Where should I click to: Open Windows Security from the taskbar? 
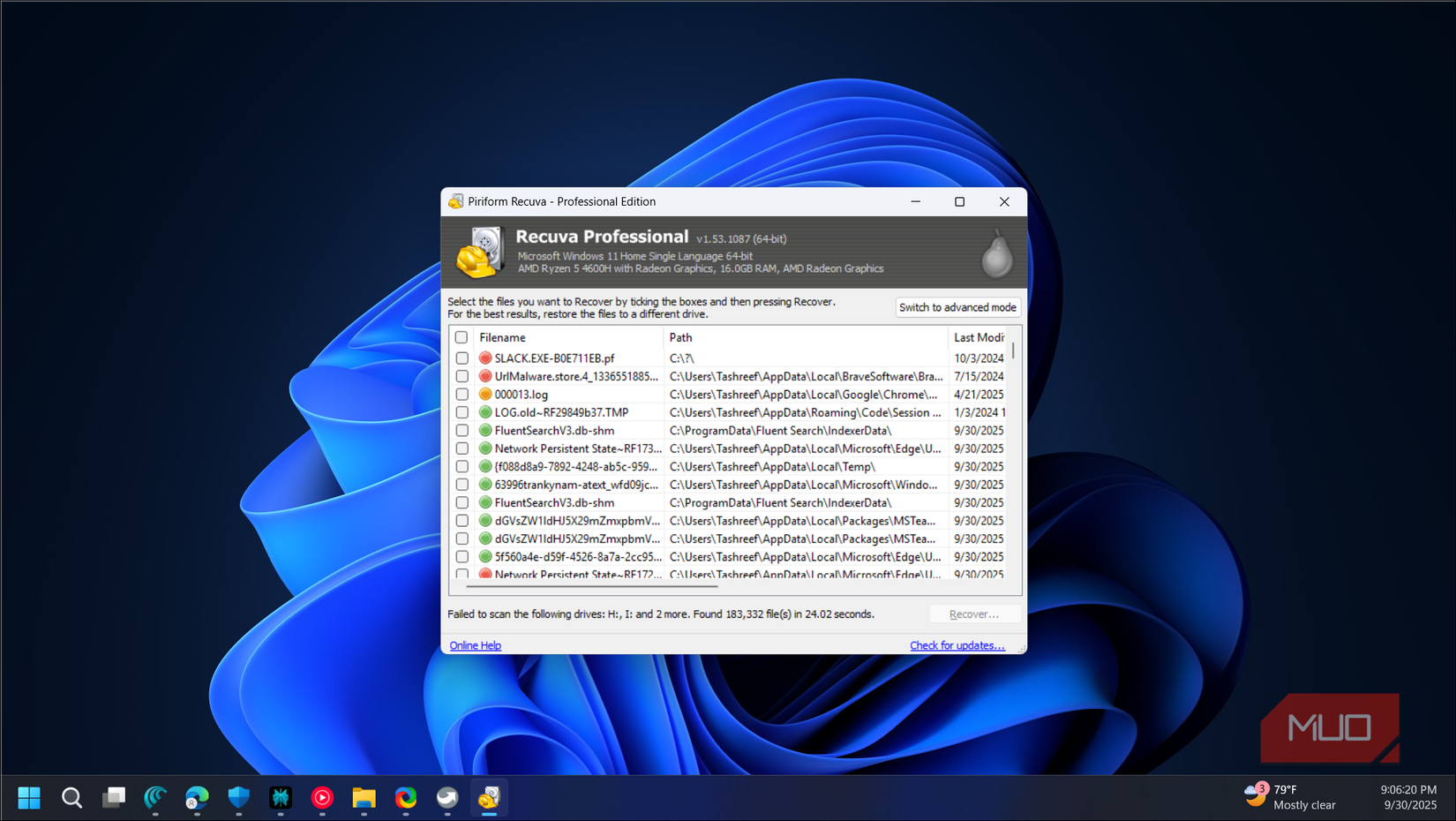click(x=238, y=798)
